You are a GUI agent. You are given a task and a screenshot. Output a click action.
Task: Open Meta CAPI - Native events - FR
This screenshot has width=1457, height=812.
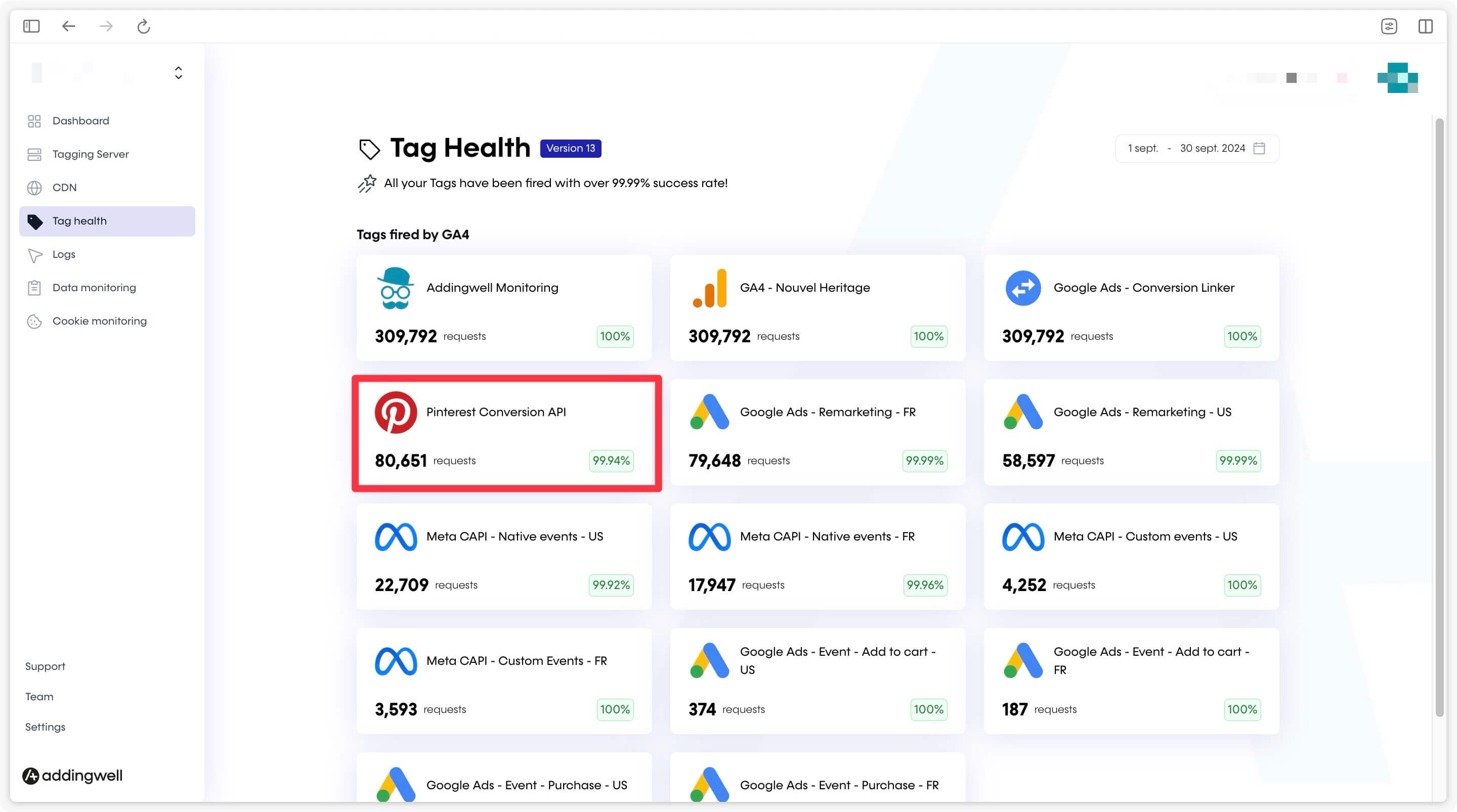click(818, 556)
